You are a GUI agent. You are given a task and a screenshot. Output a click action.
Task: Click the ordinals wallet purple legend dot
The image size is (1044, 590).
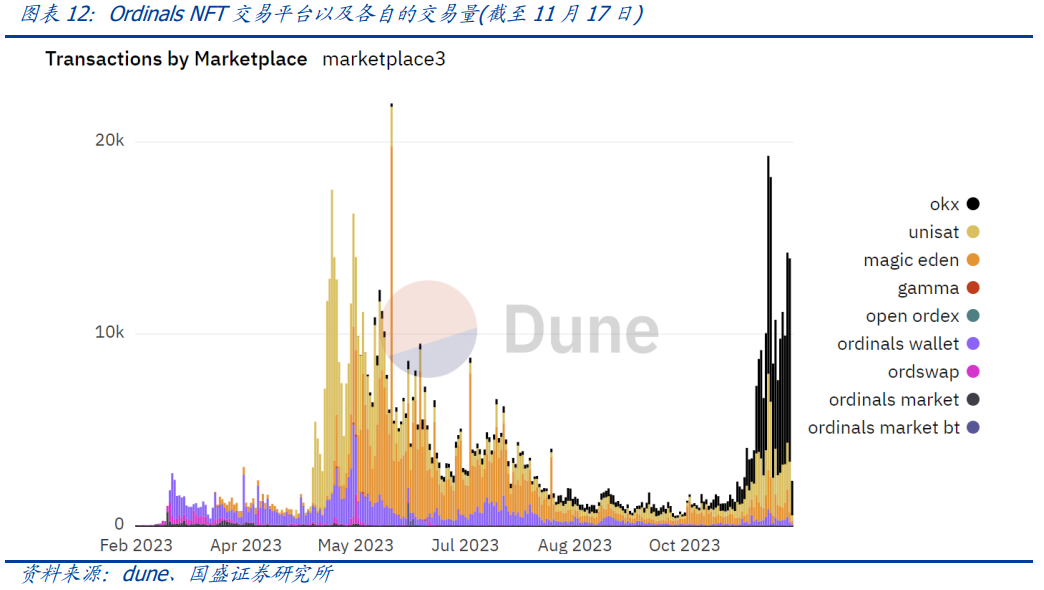pos(973,344)
